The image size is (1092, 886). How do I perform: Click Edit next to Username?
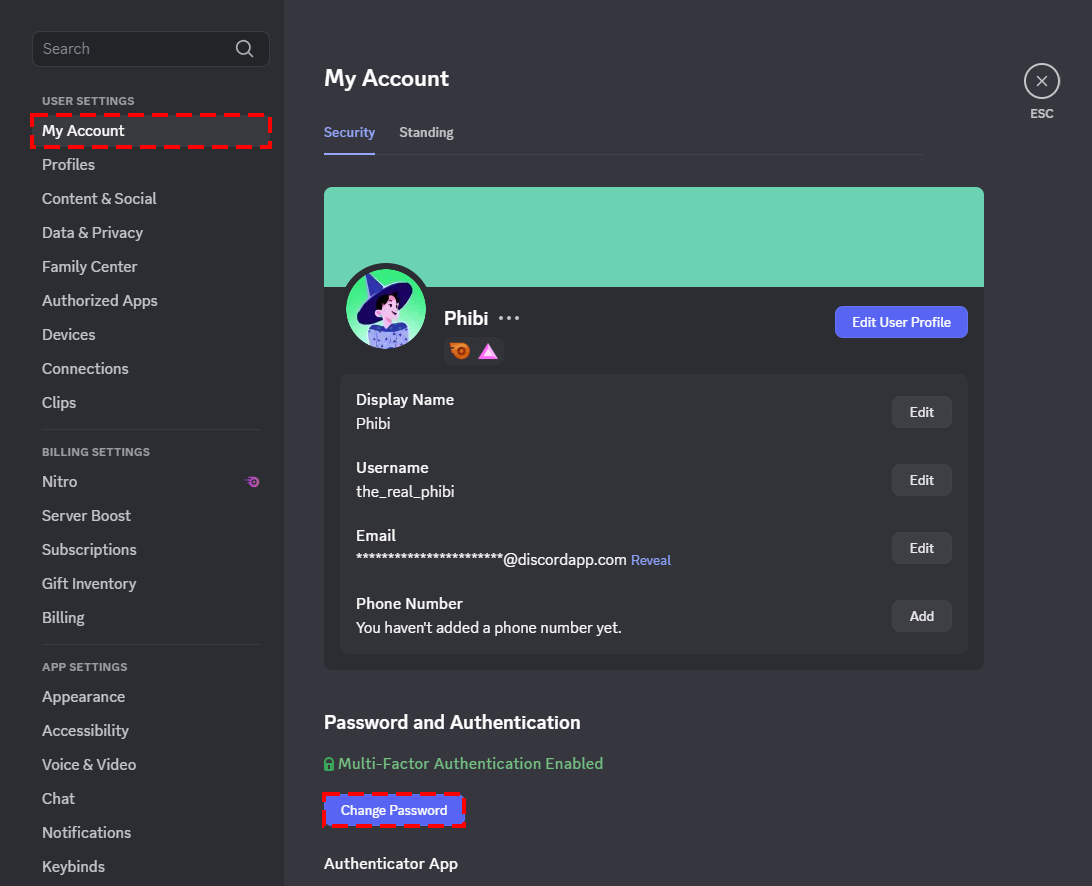(921, 480)
